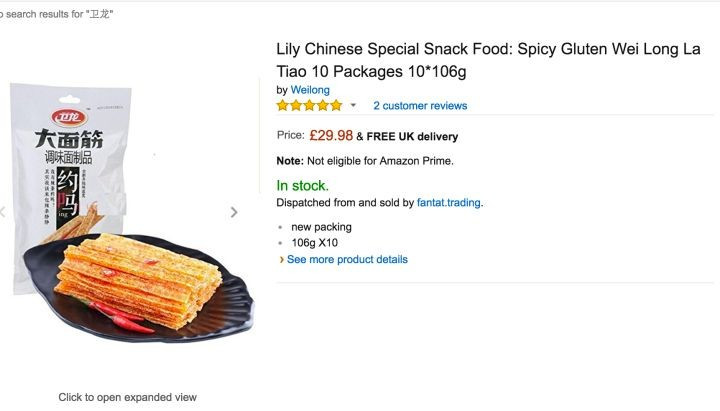This screenshot has width=720, height=411.
Task: Click the previous image arrow
Action: point(3,212)
